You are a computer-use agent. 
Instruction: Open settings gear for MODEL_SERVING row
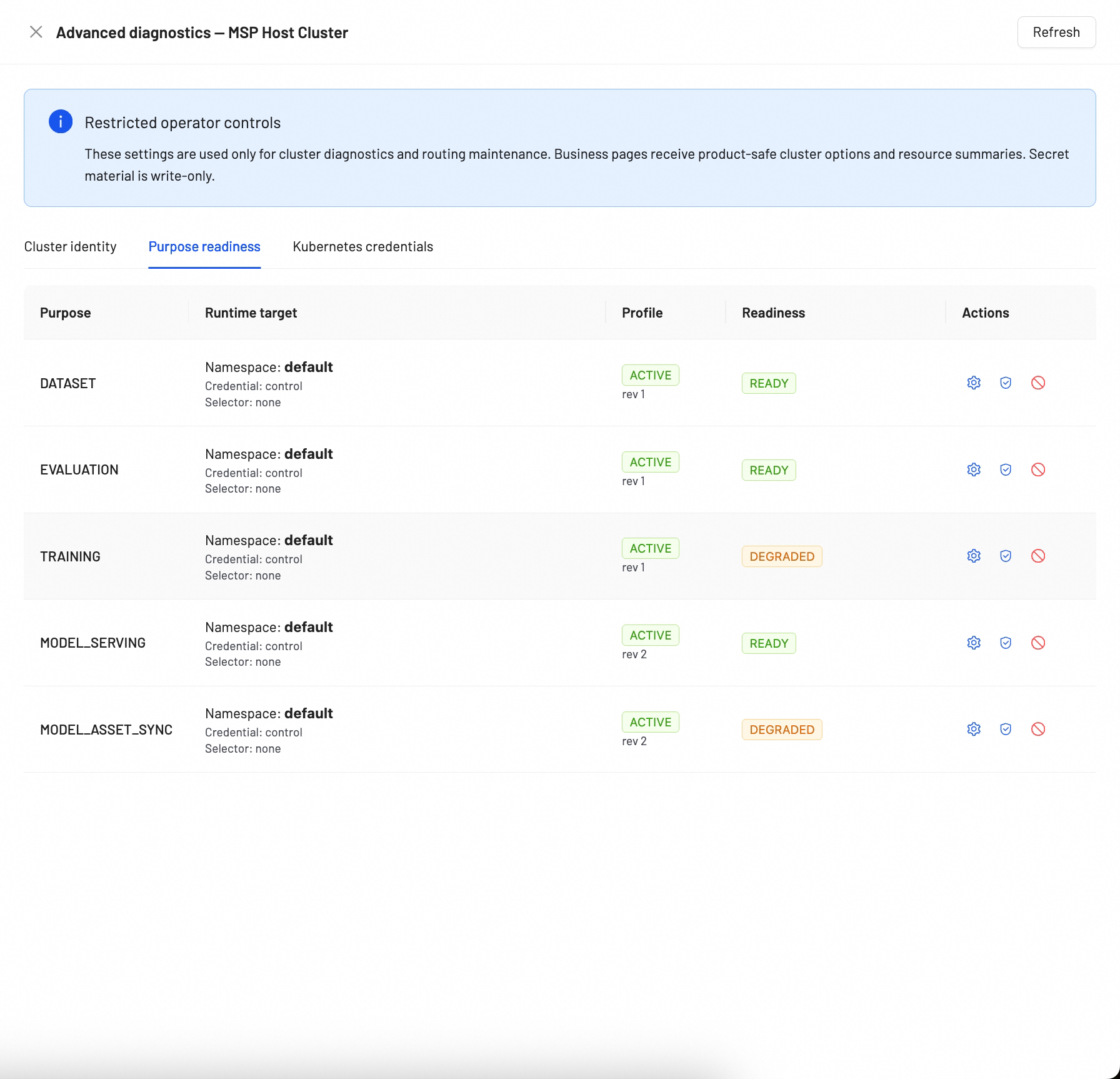coord(974,643)
